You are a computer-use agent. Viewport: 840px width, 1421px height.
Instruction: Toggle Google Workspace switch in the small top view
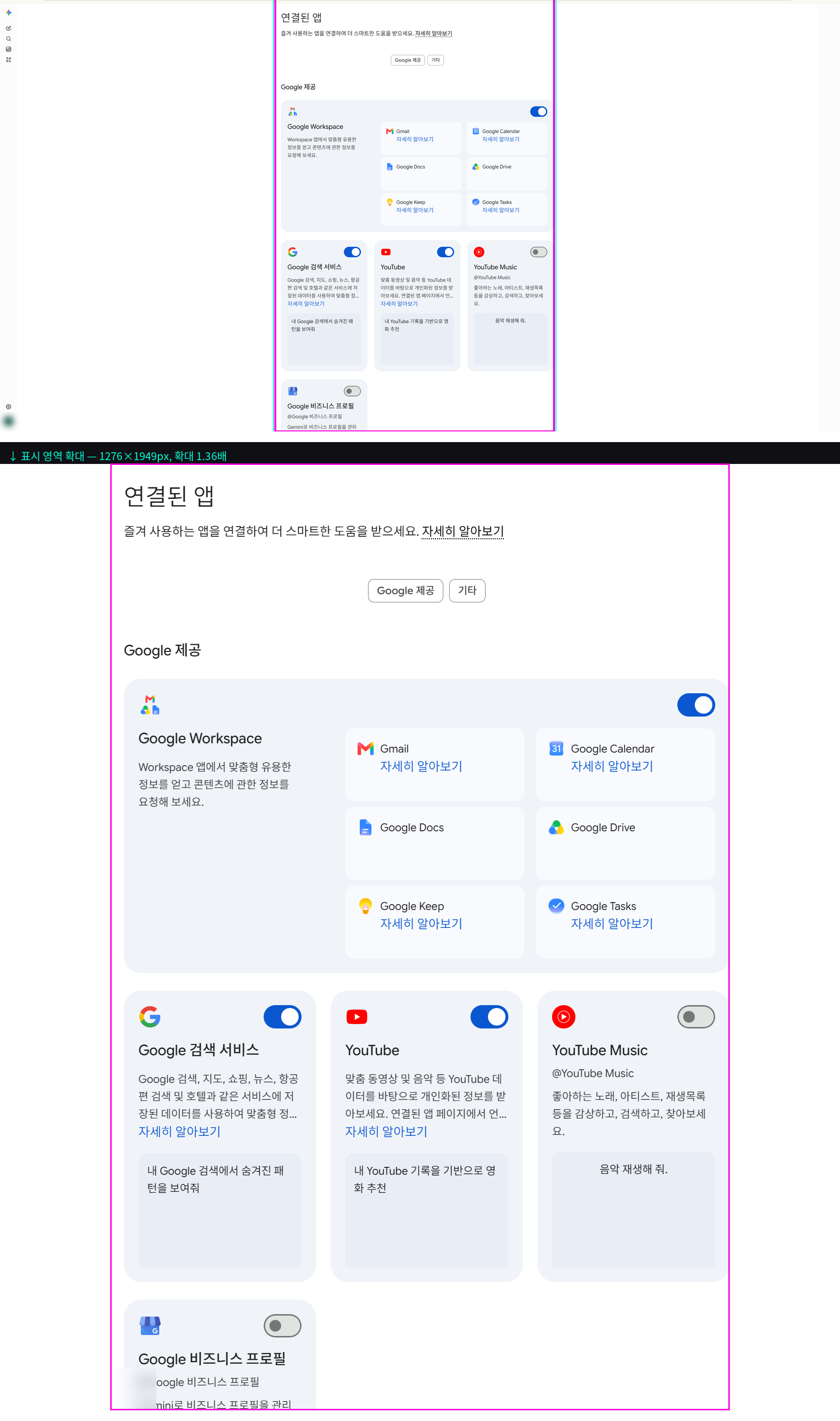pyautogui.click(x=538, y=112)
